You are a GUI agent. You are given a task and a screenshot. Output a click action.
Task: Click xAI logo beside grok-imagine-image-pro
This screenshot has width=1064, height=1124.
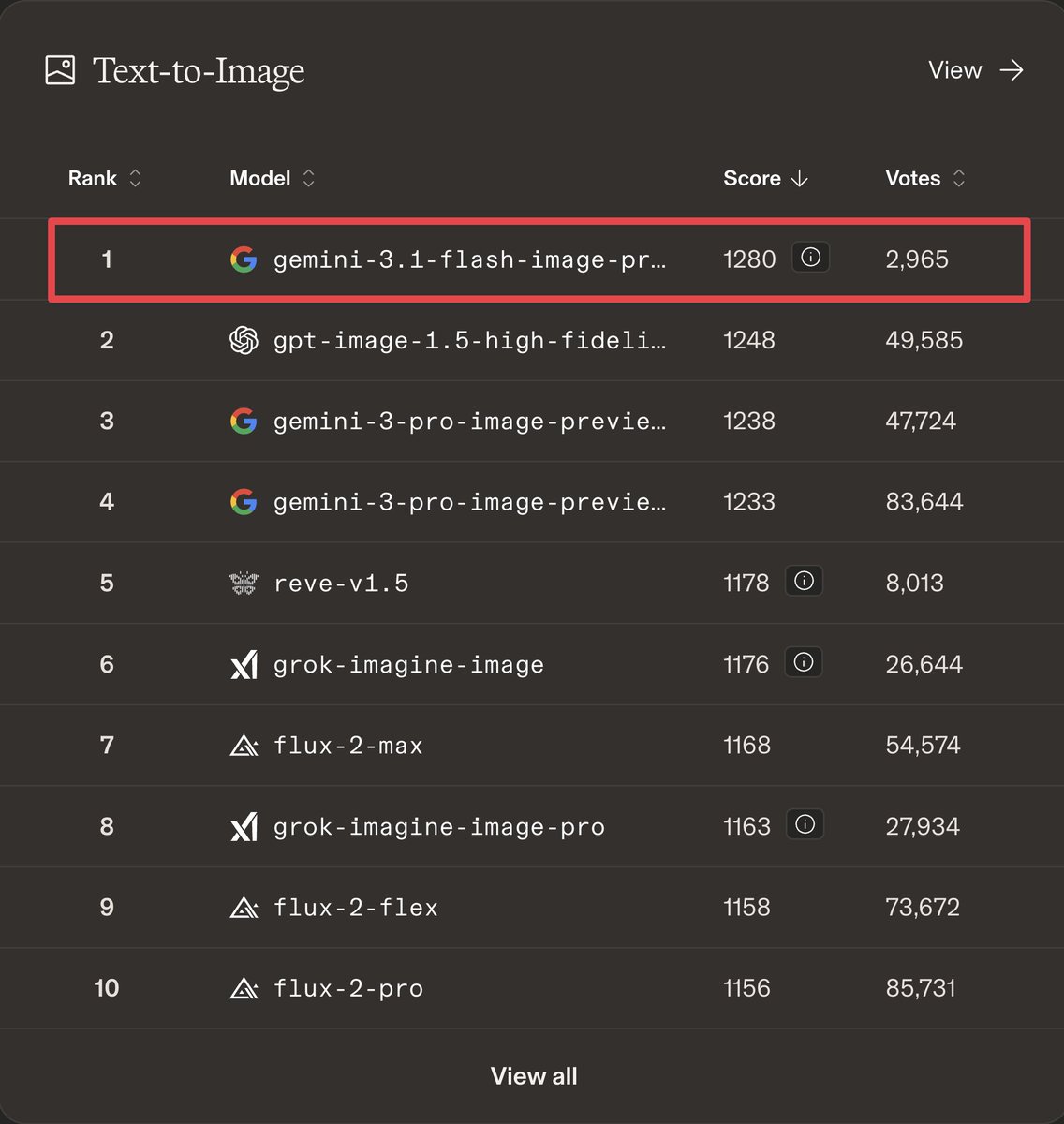[x=244, y=826]
